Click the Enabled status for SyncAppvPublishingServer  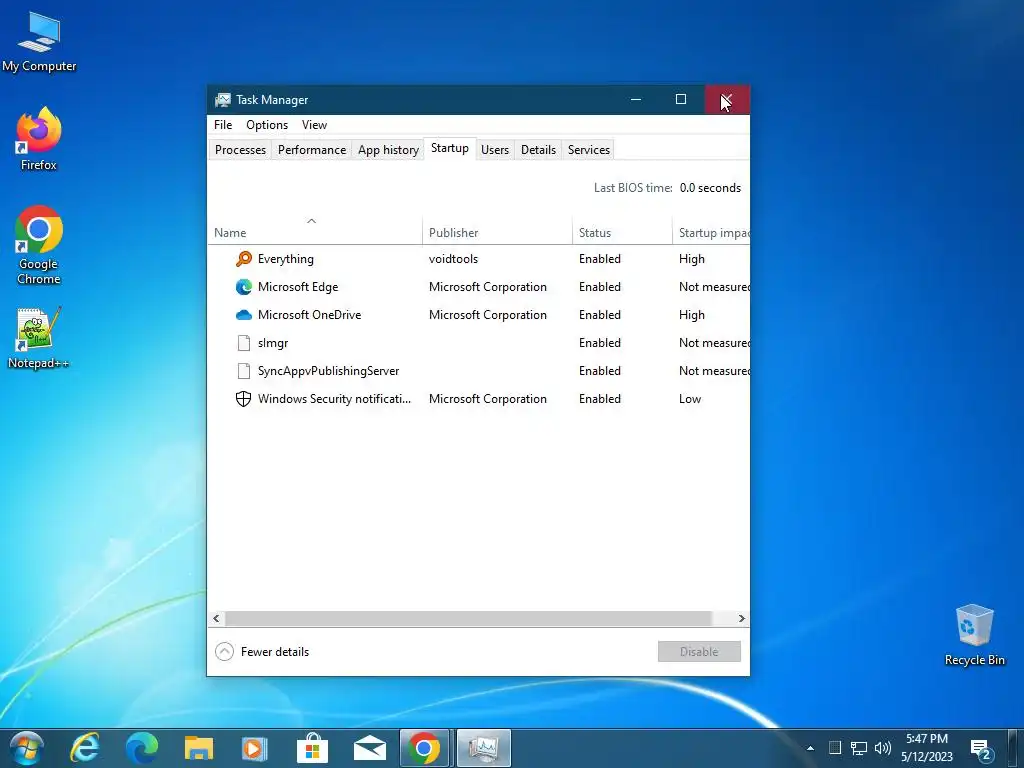pos(600,371)
